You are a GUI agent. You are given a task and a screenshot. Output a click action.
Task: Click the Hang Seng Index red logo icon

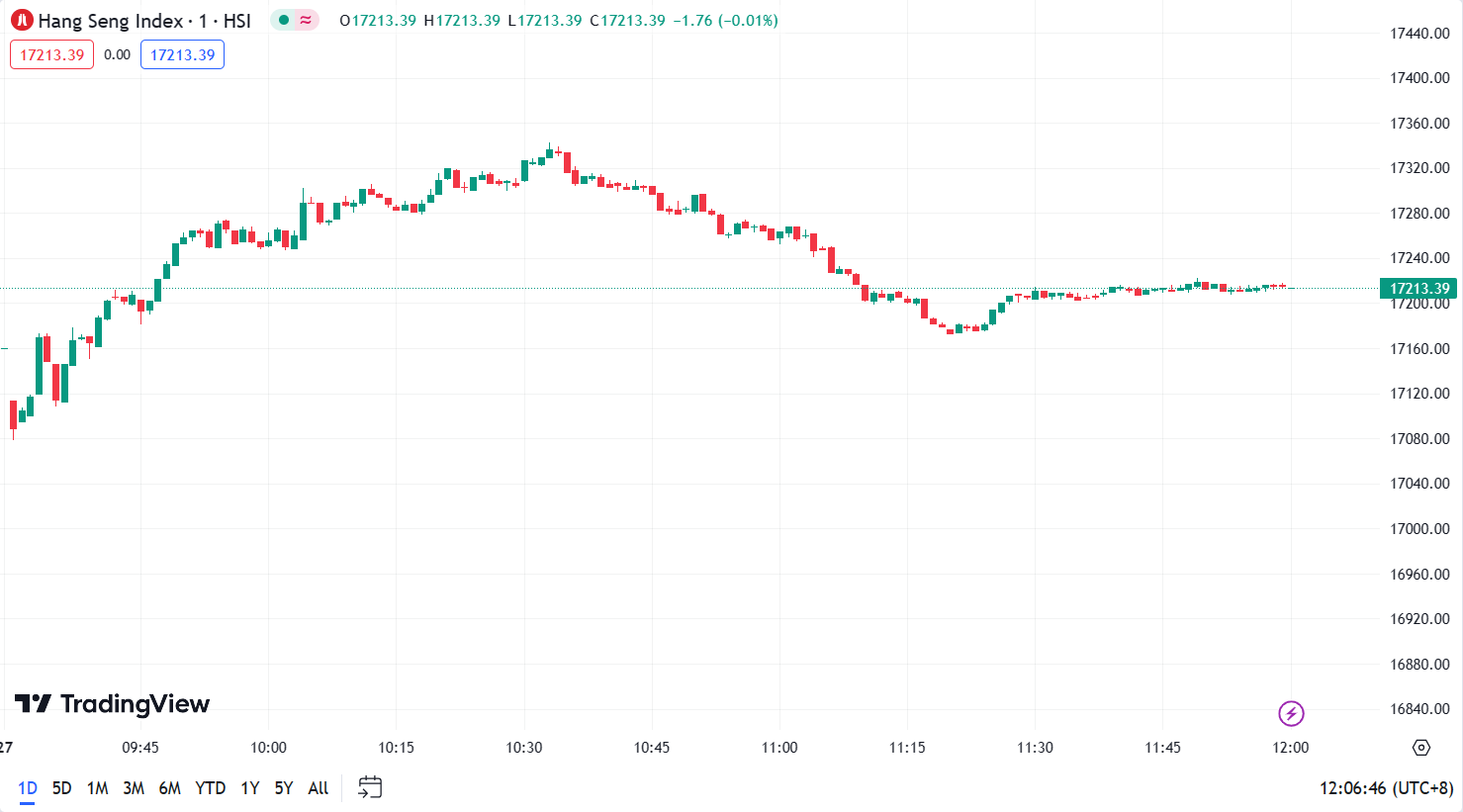22,21
